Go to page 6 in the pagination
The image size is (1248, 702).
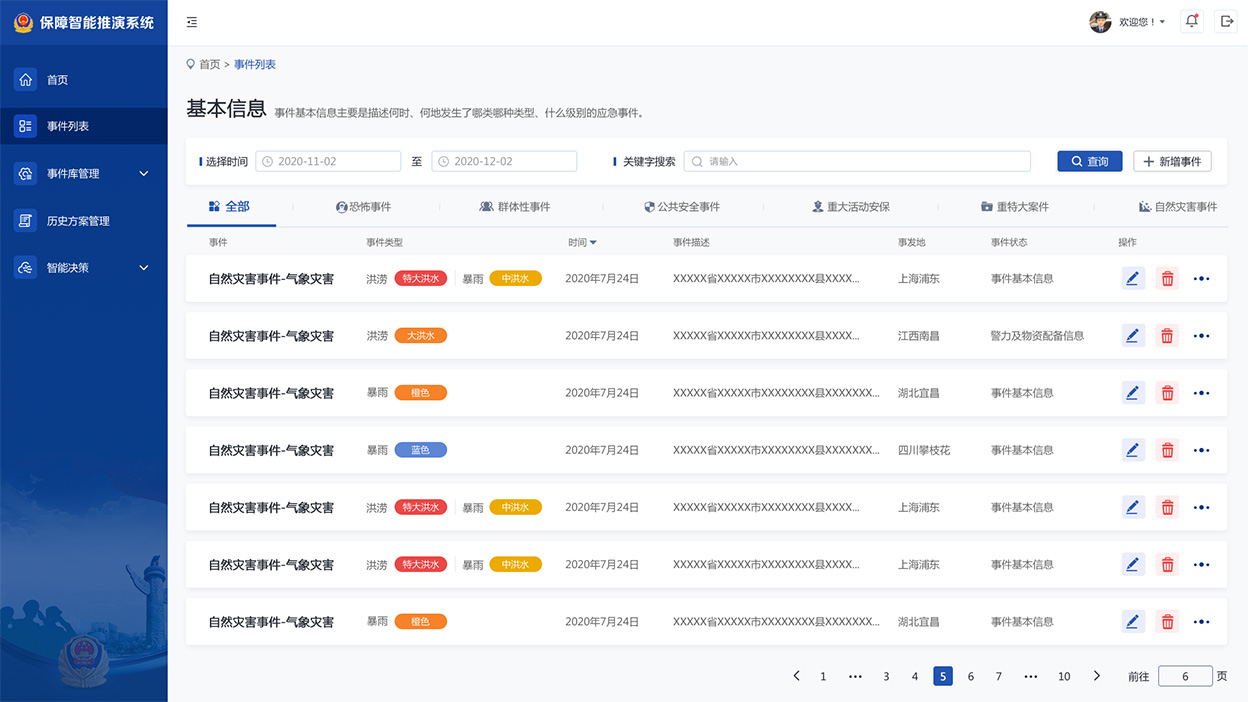pyautogui.click(x=970, y=677)
